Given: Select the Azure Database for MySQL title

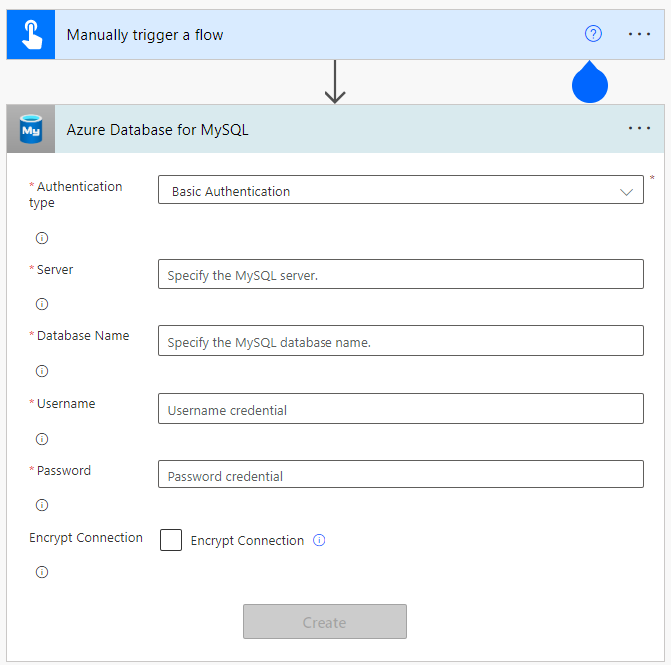Looking at the screenshot, I should [x=157, y=130].
